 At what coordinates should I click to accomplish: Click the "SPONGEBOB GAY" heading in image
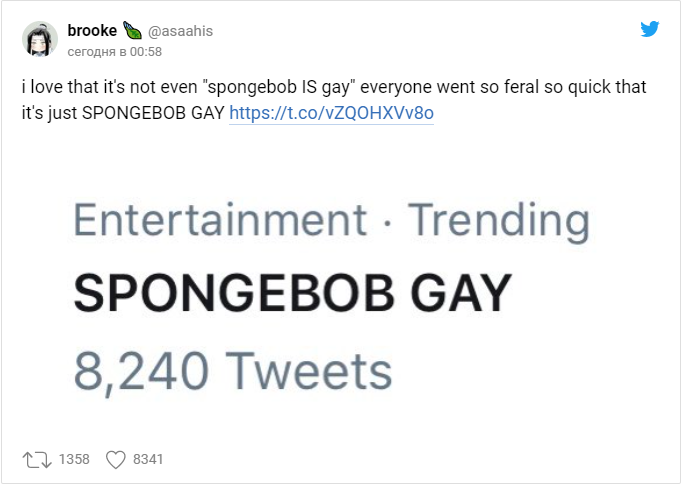point(292,294)
